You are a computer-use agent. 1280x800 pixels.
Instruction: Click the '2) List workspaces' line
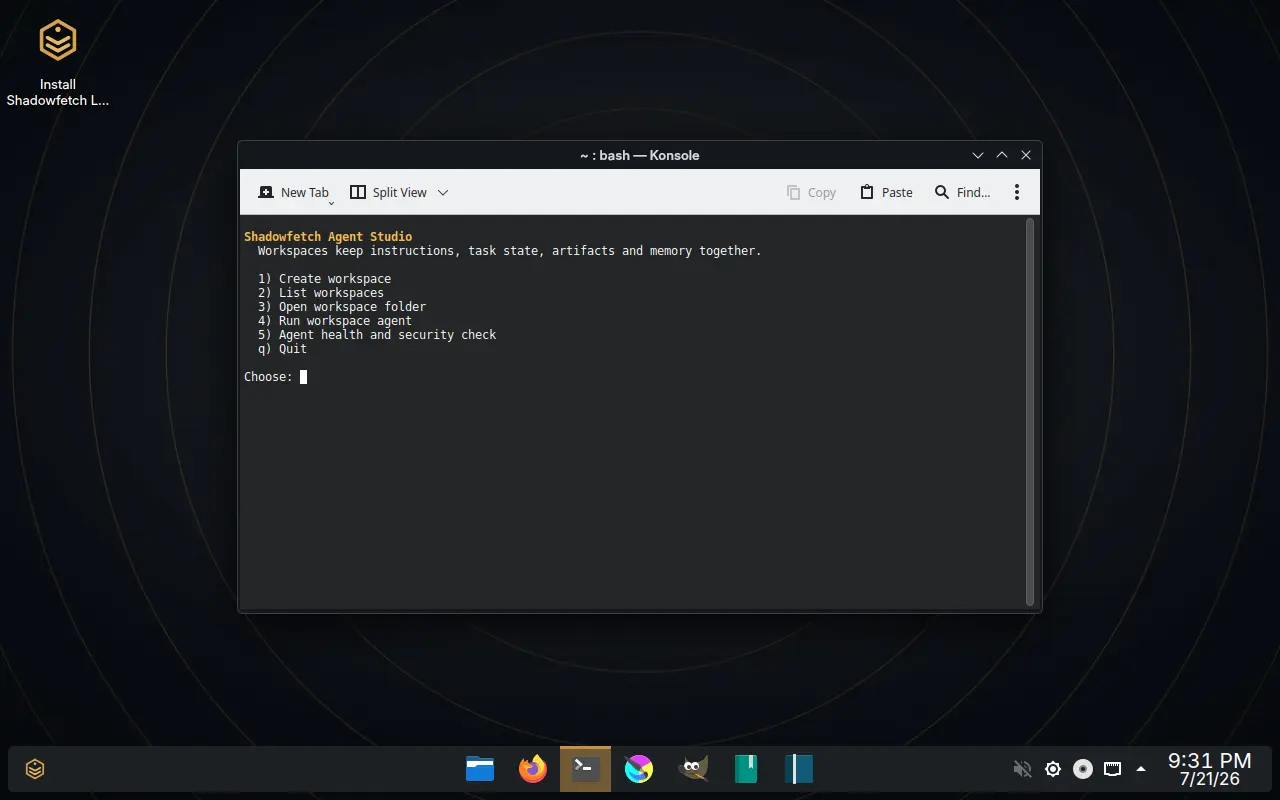(x=321, y=293)
